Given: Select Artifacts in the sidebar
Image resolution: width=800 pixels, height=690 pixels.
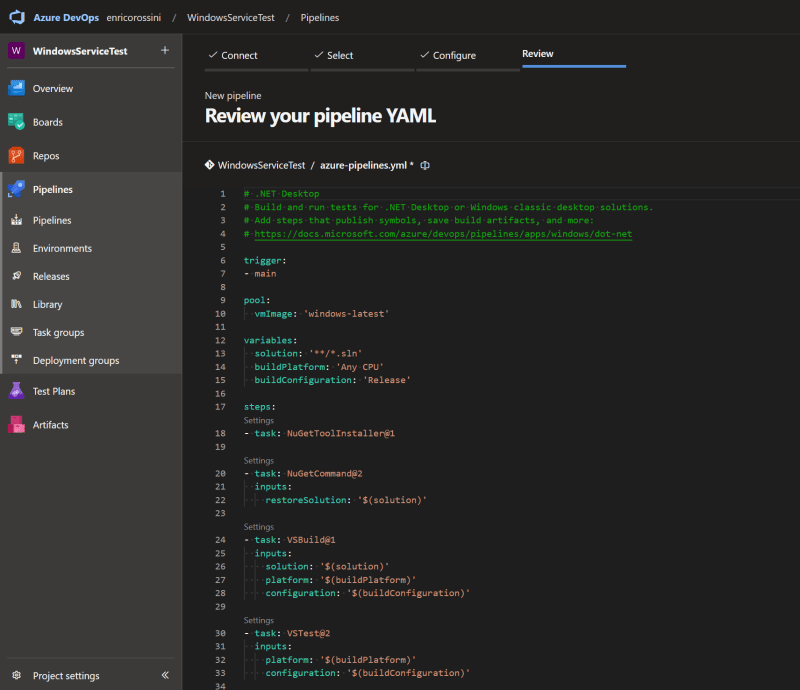Looking at the screenshot, I should coord(51,425).
